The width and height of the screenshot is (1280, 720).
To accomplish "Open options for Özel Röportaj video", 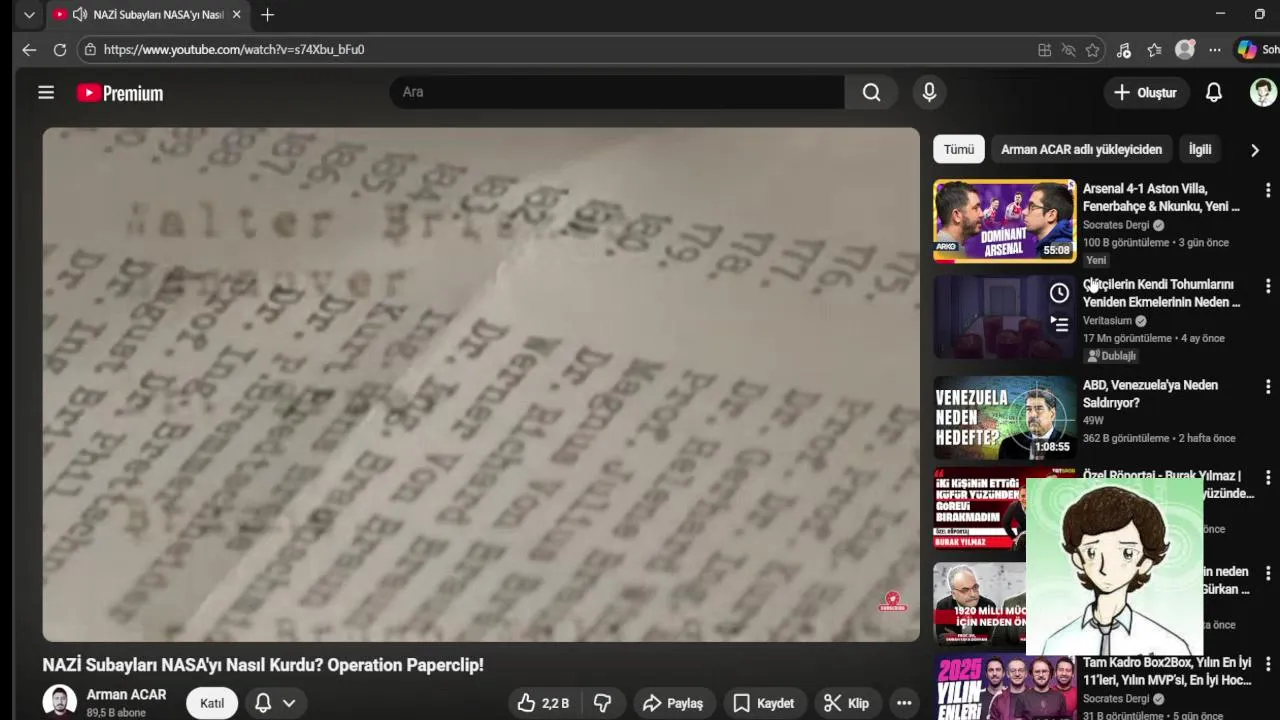I will pyautogui.click(x=1267, y=477).
